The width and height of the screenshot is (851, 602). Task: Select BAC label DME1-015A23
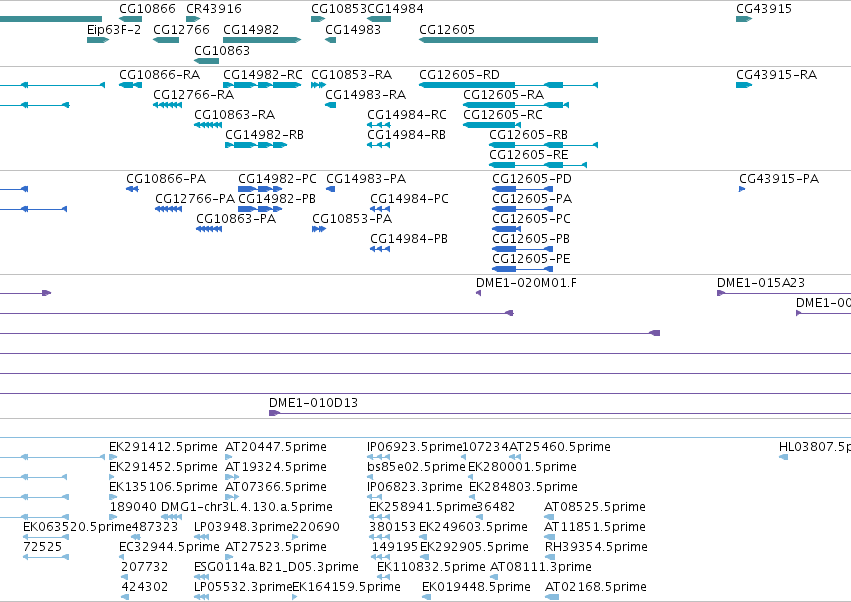click(761, 283)
